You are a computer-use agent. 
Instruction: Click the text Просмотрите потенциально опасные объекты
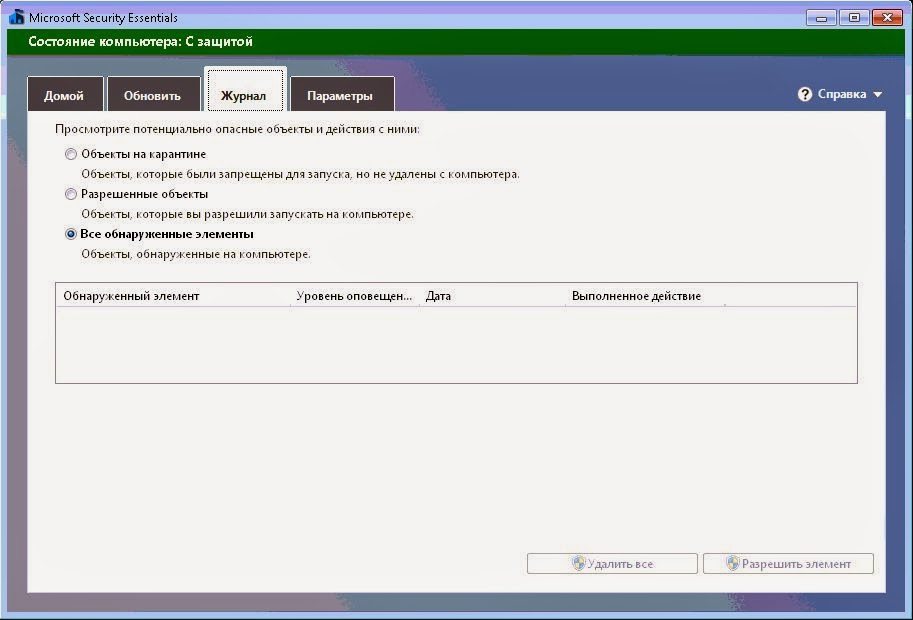[237, 129]
